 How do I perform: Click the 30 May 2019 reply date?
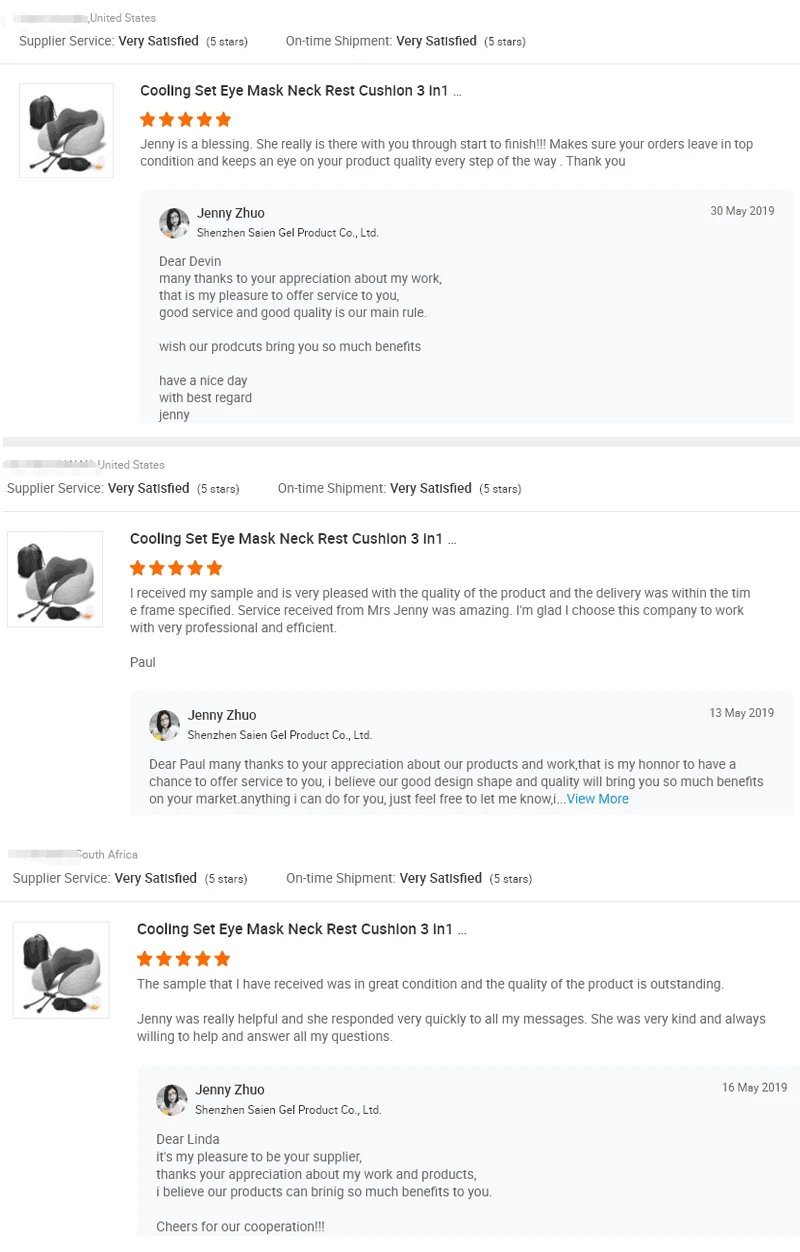click(x=742, y=211)
